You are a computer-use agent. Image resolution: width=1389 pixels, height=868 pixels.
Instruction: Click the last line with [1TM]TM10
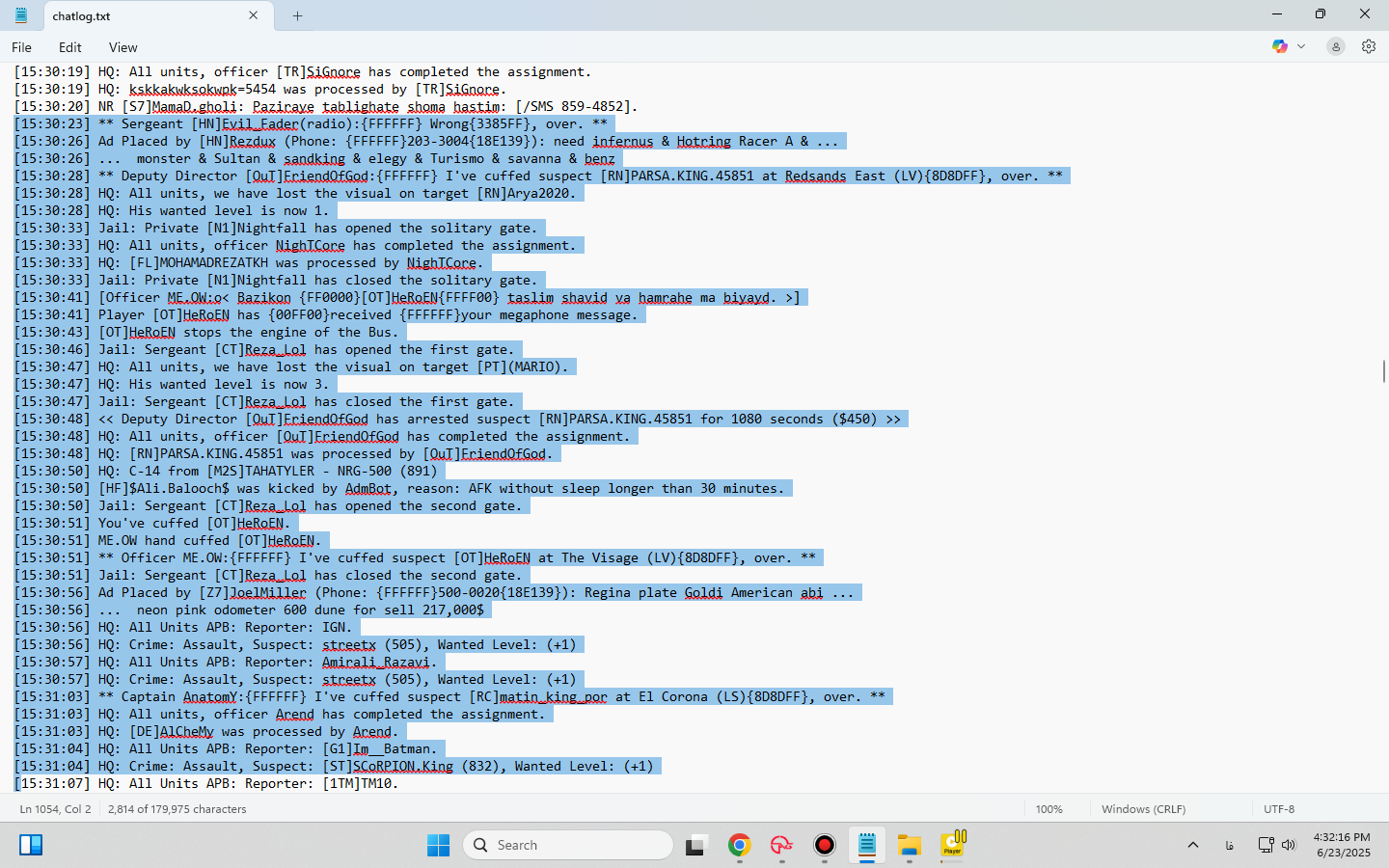(x=206, y=784)
